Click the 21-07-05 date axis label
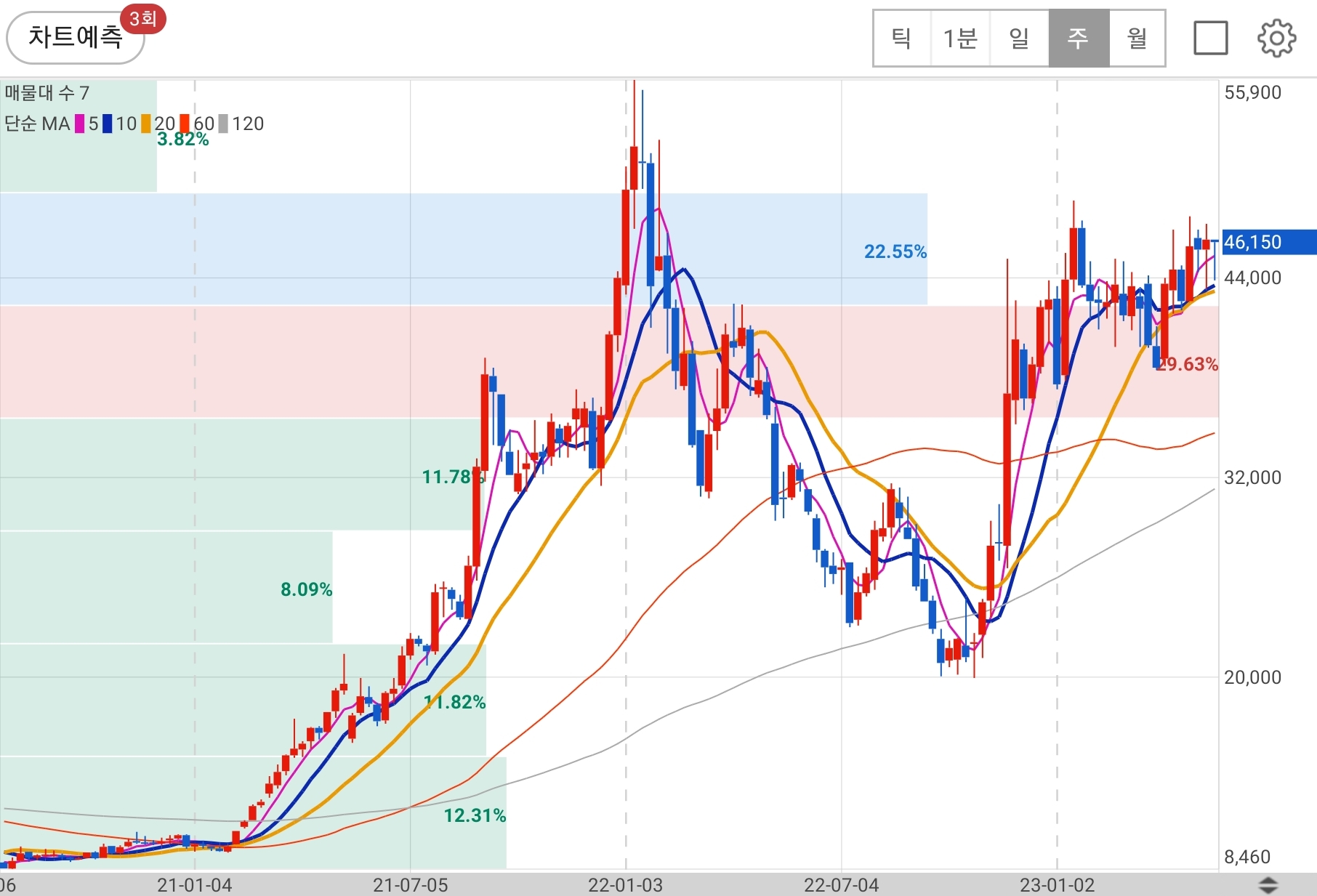 pyautogui.click(x=411, y=885)
